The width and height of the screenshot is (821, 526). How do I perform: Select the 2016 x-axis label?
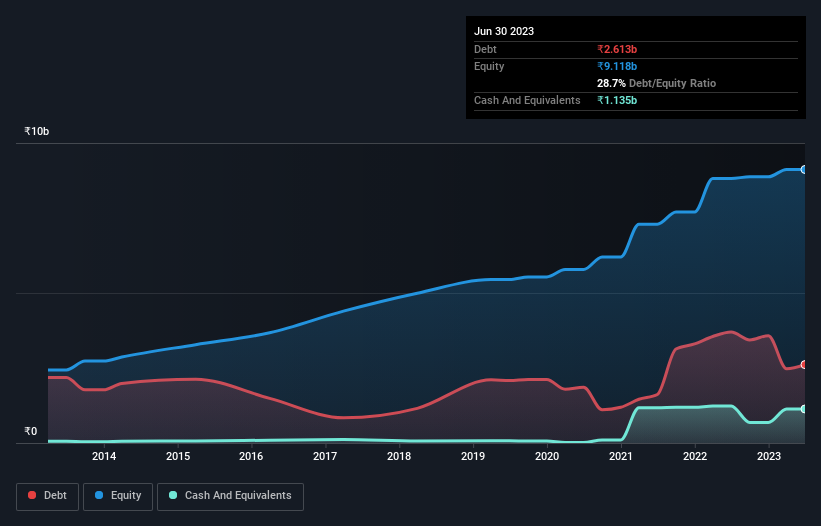pyautogui.click(x=251, y=456)
